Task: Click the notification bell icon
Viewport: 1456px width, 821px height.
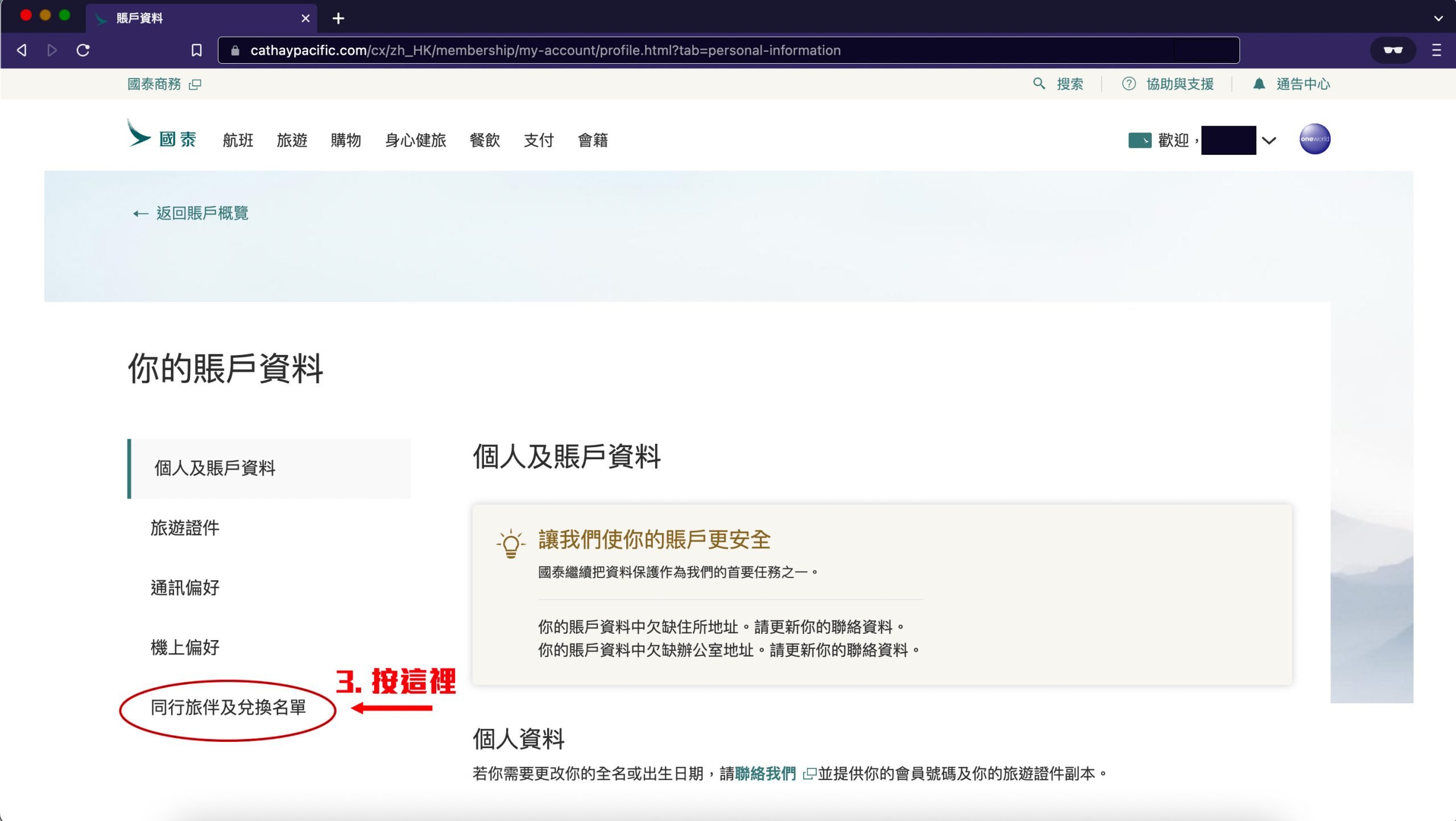Action: click(1259, 84)
